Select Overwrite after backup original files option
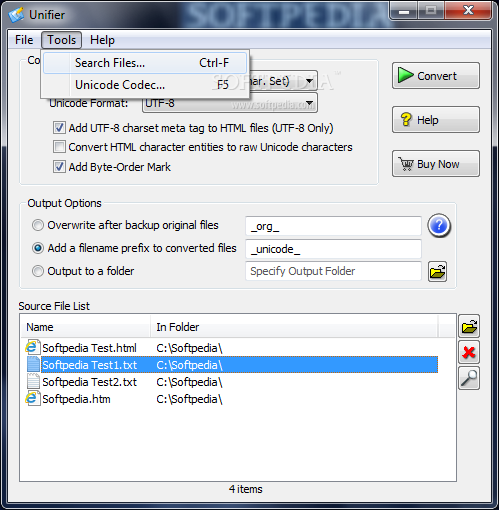Image resolution: width=499 pixels, height=510 pixels. (x=38, y=225)
